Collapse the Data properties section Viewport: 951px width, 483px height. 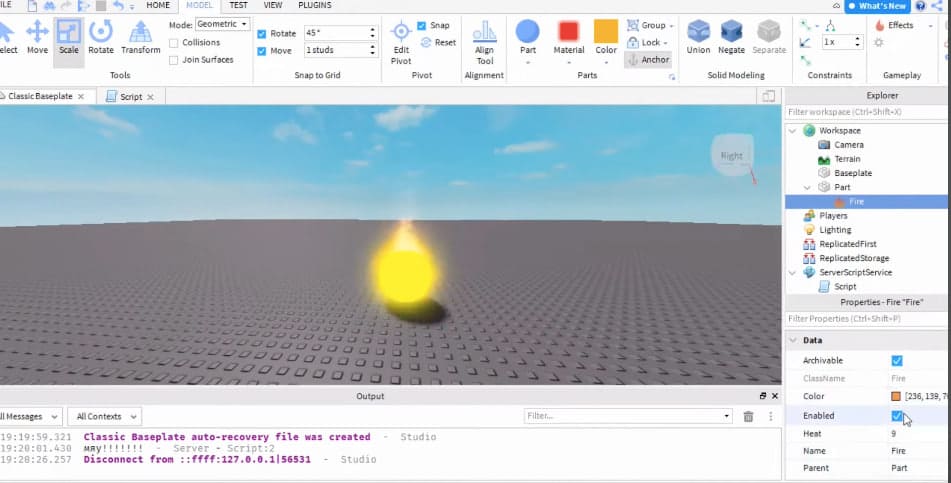coord(792,340)
